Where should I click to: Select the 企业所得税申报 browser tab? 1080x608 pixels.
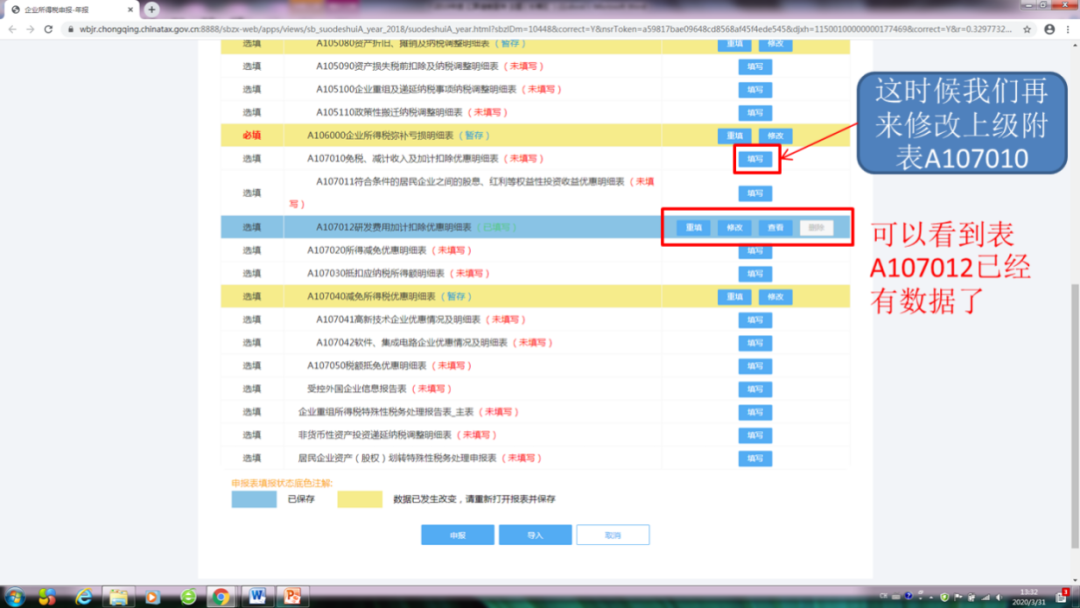pos(70,9)
